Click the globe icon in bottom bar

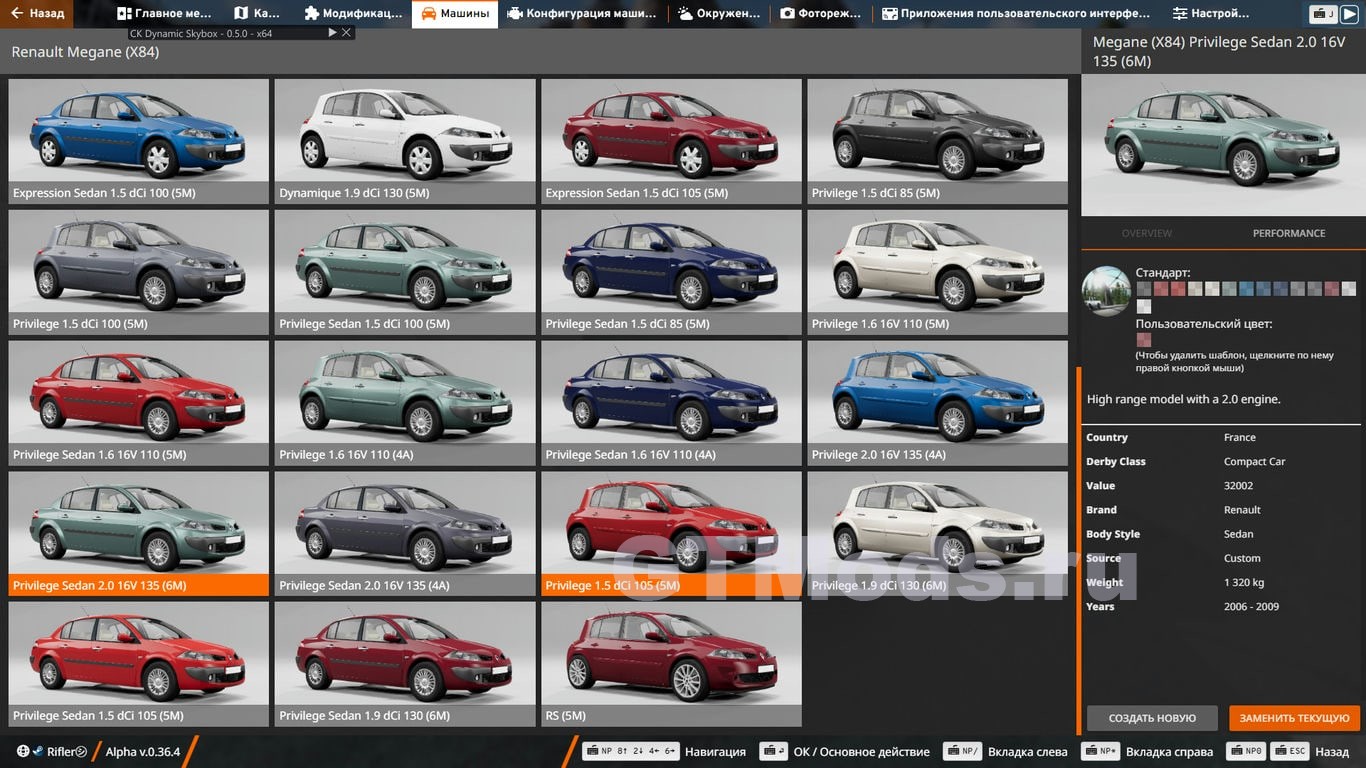23,752
